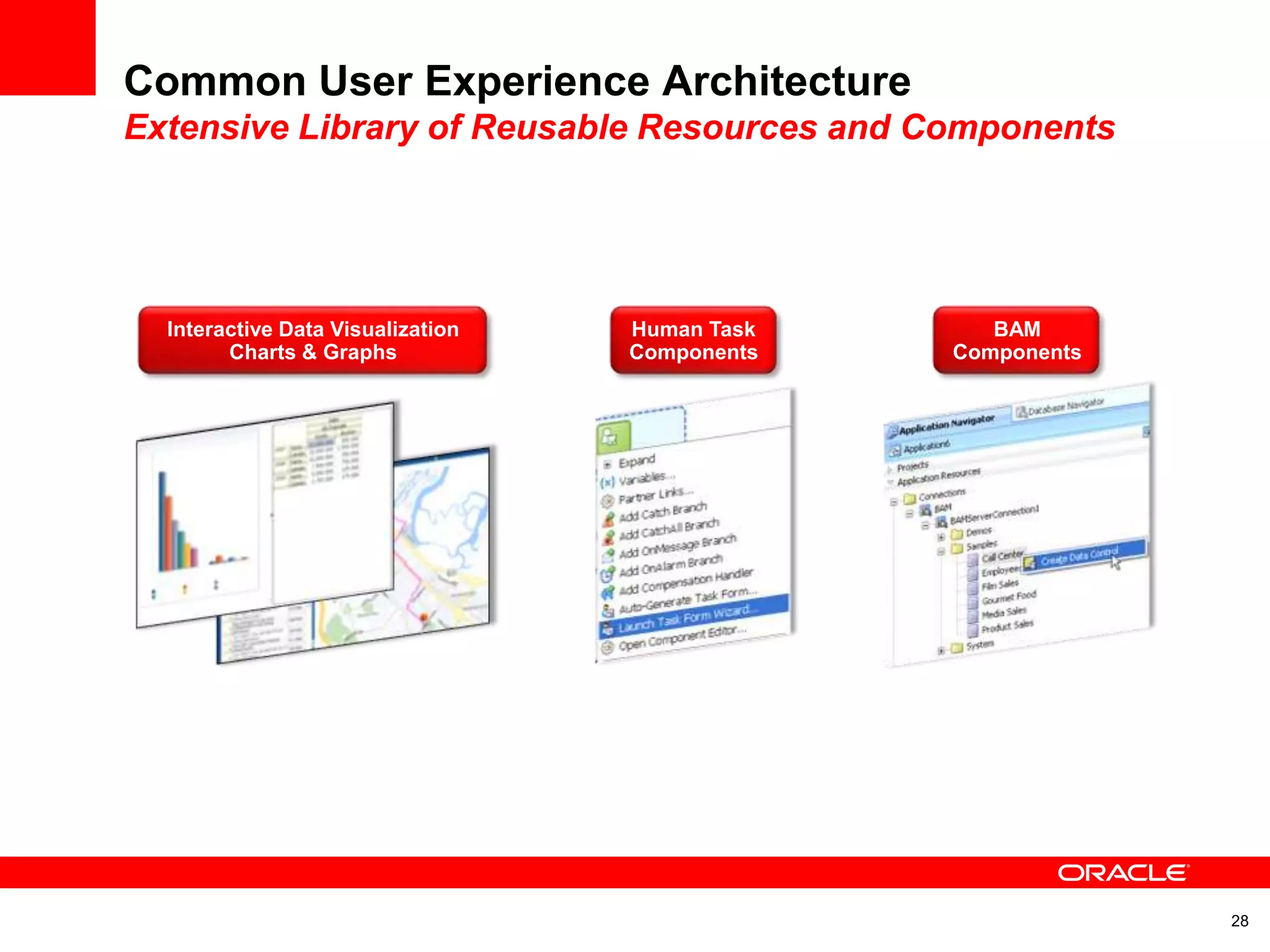Screen dimensions: 1270x952
Task: Select Gourmet Food tree item
Action: click(1008, 597)
